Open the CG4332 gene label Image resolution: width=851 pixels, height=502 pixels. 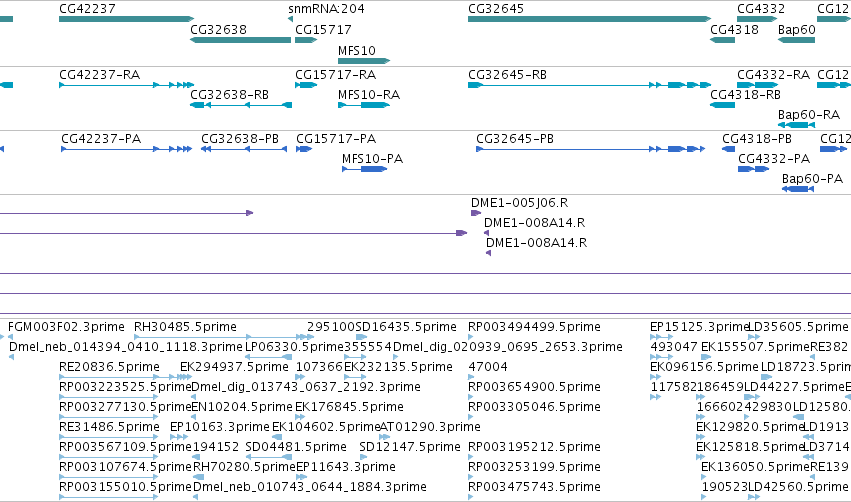click(x=761, y=9)
